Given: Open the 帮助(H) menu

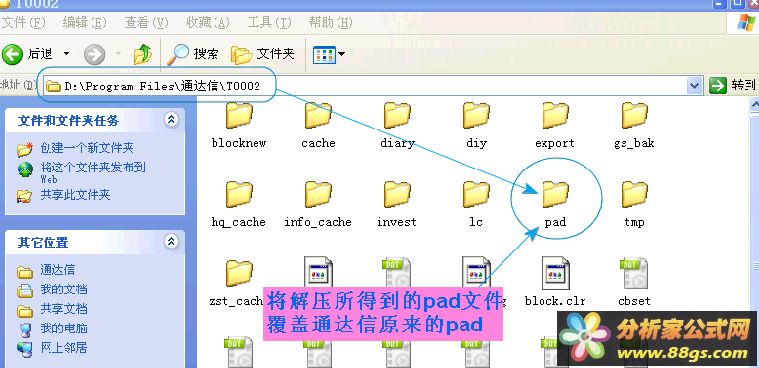Looking at the screenshot, I should coord(331,22).
